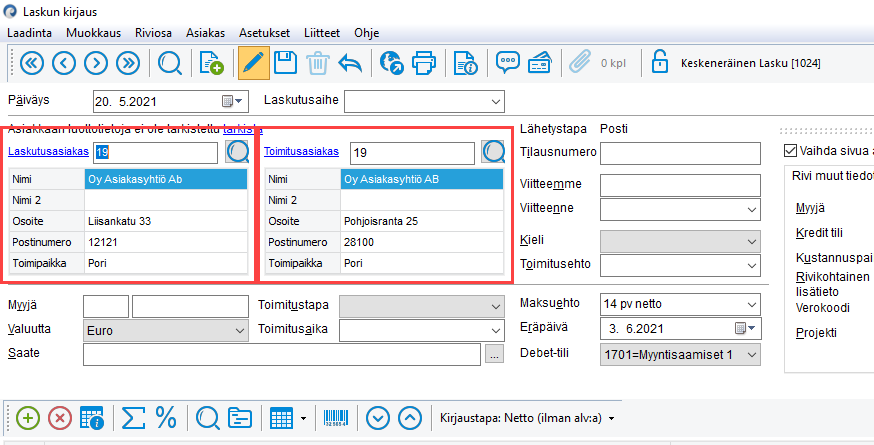The height and width of the screenshot is (445, 874).
Task: Open the folder card icon in row toolbar
Action: pyautogui.click(x=240, y=418)
